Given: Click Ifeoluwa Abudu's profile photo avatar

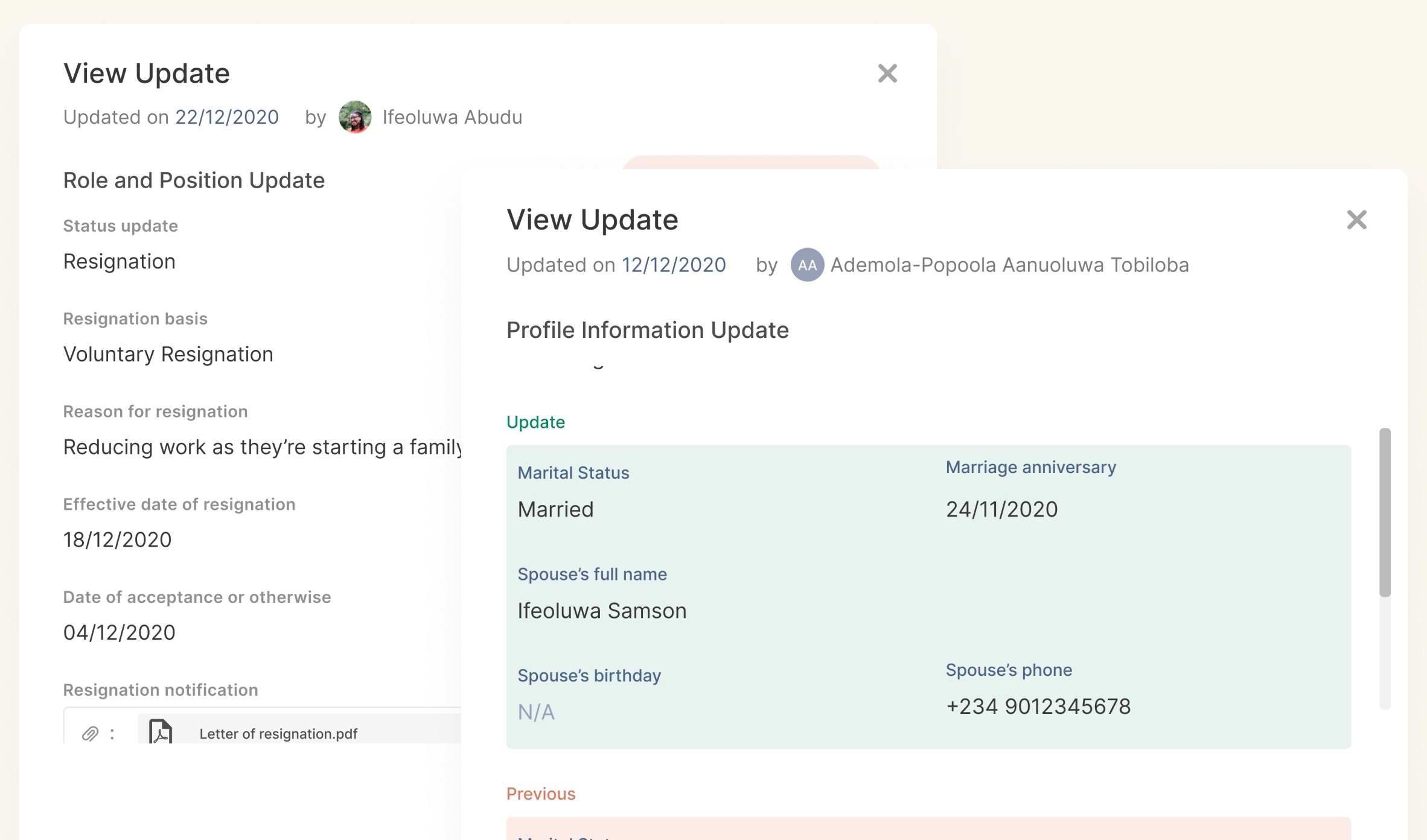Looking at the screenshot, I should [x=355, y=117].
